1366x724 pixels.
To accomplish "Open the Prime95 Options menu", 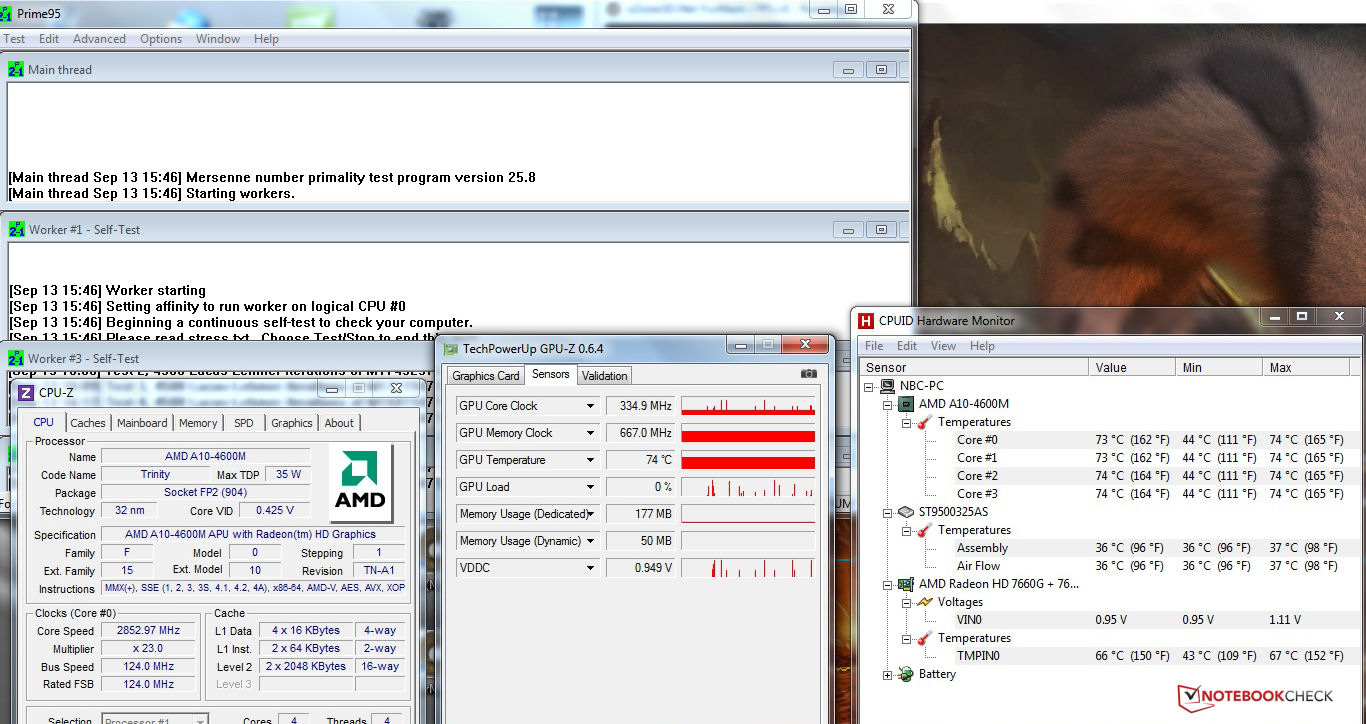I will pos(161,39).
